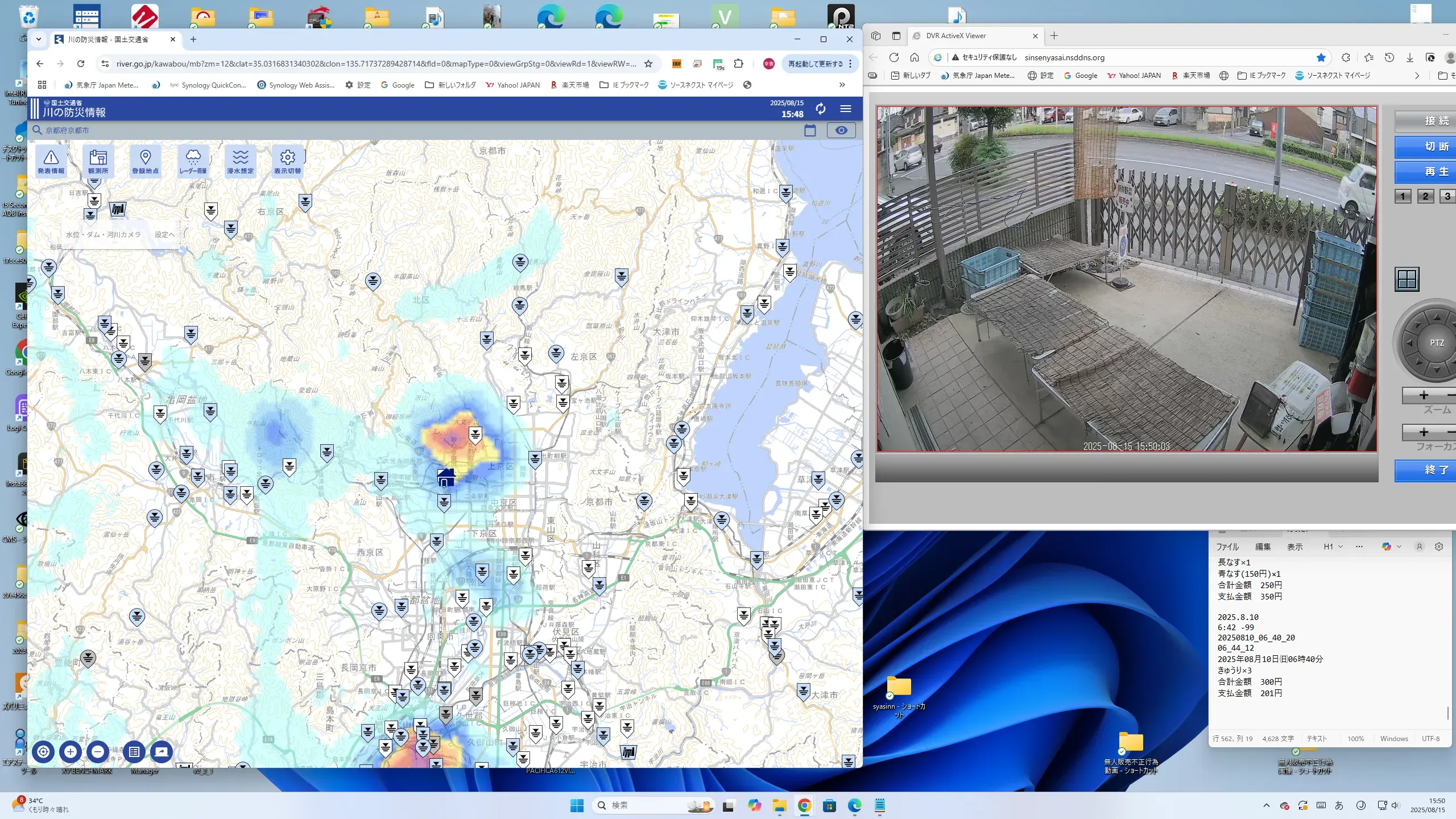The image size is (1456, 819).
Task: Switch to DVR channel 2
Action: pyautogui.click(x=1425, y=196)
